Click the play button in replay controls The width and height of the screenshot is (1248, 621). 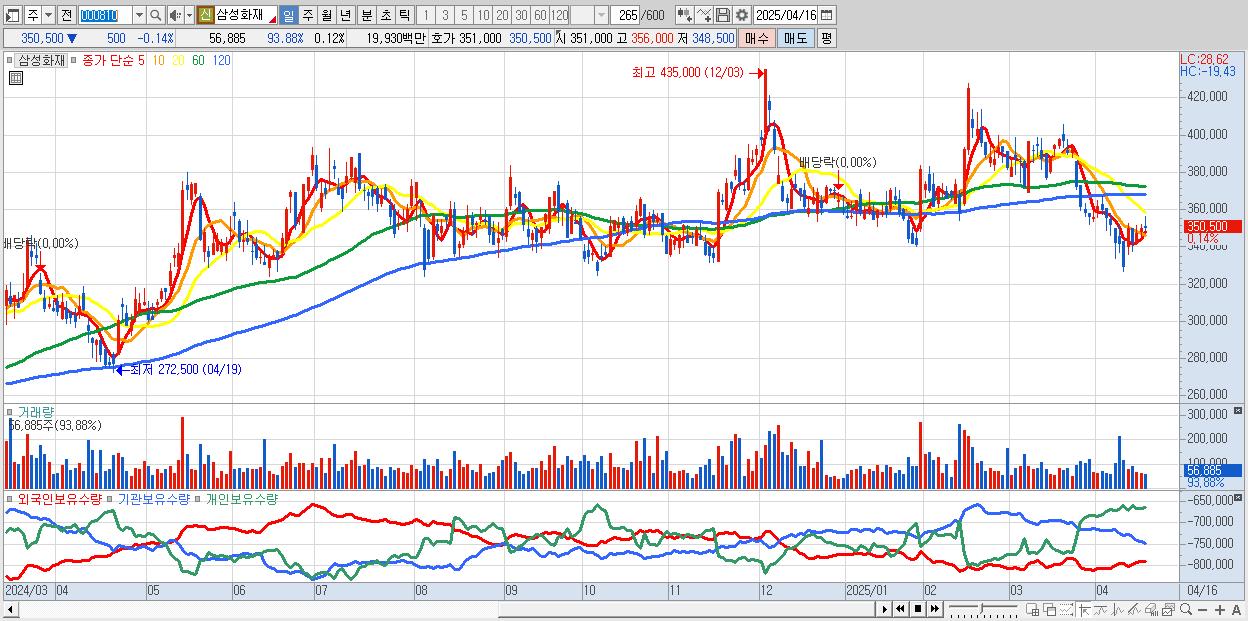(885, 608)
